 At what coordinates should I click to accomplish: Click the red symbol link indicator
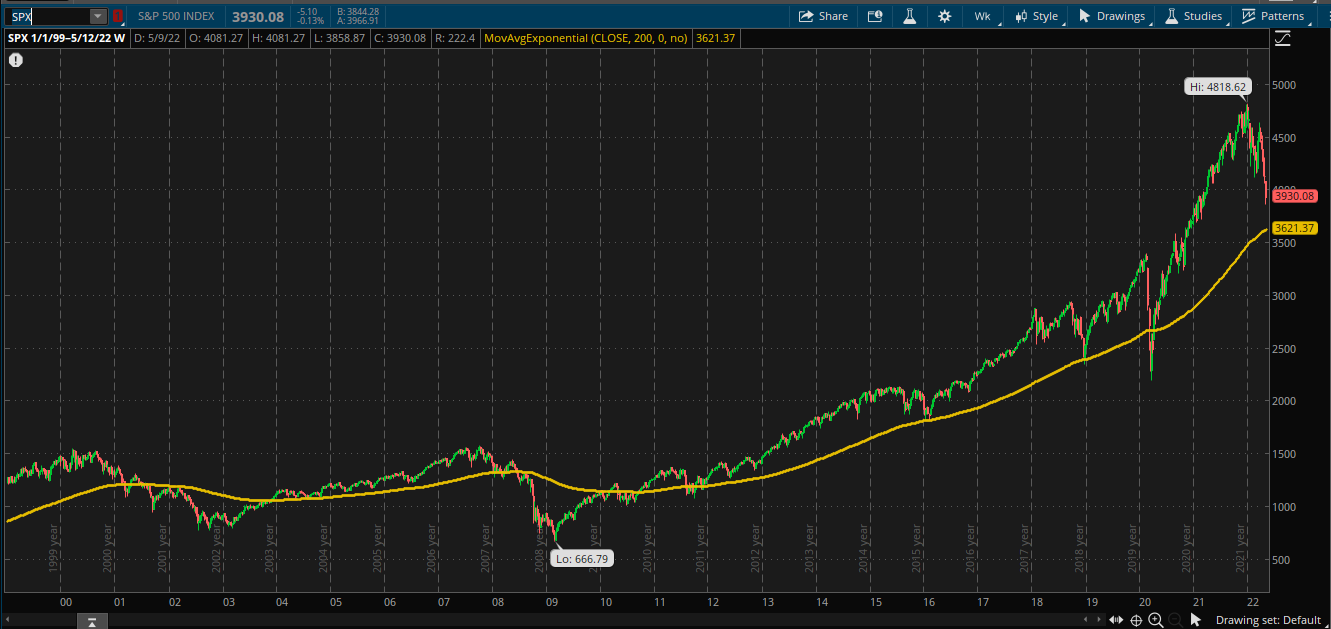tap(118, 16)
